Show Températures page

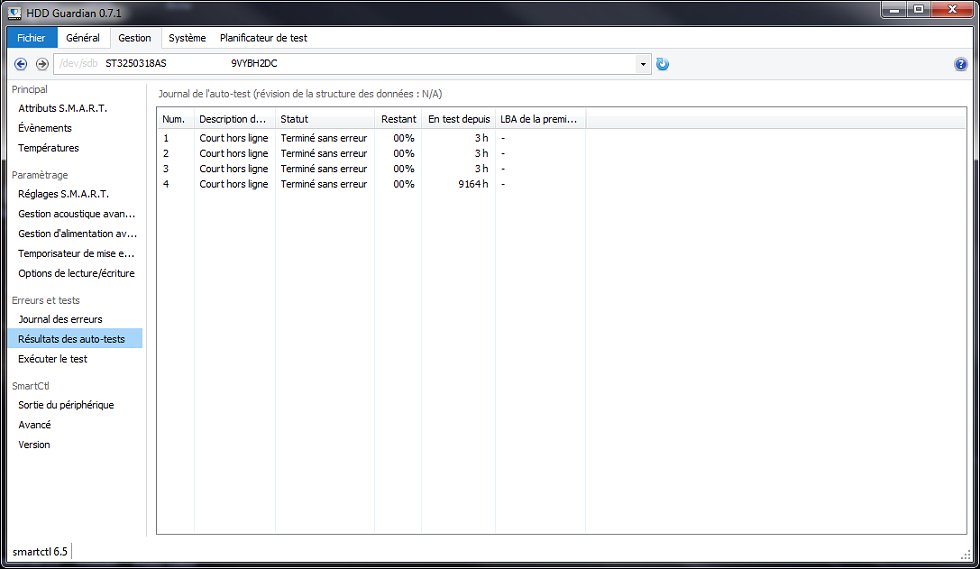point(49,148)
